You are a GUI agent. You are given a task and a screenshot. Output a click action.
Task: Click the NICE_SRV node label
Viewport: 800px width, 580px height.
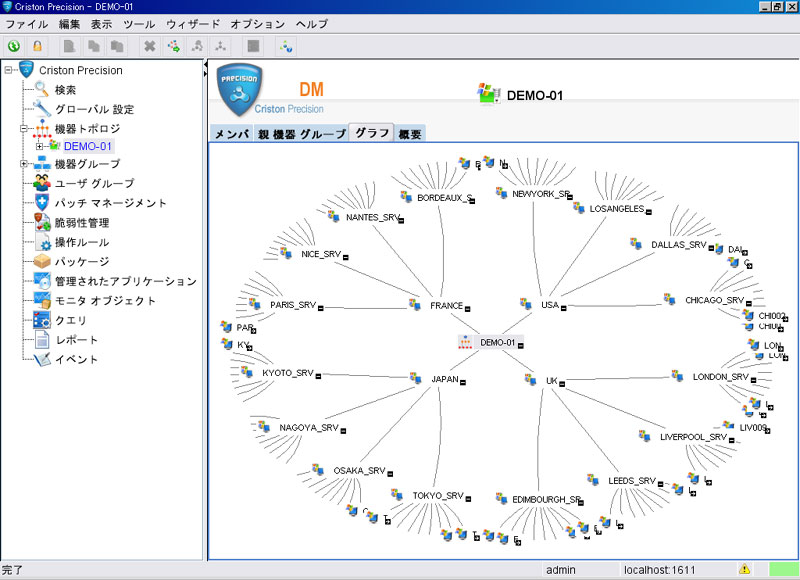321,254
